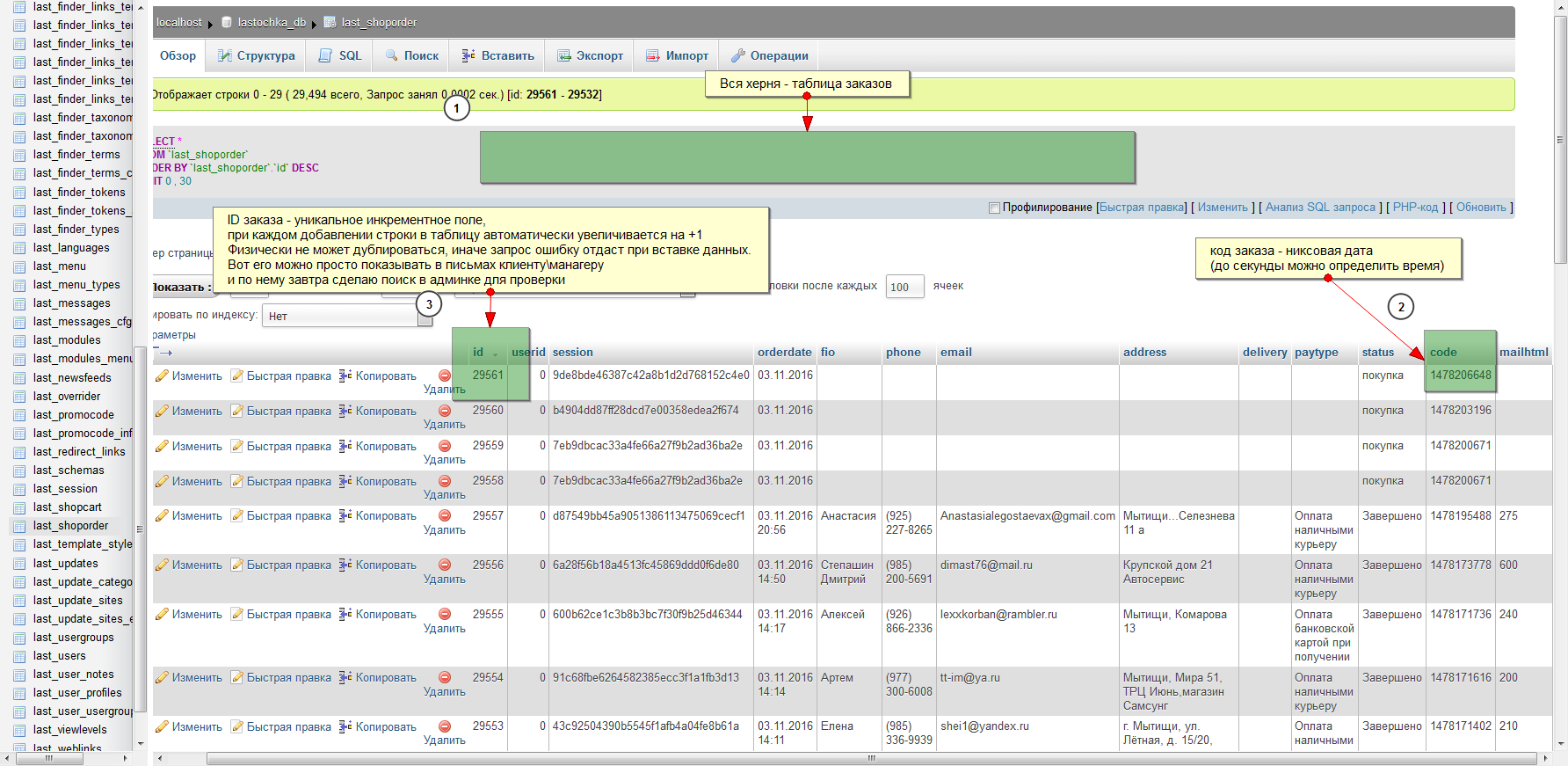This screenshot has height=766, width=1568.
Task: Switch to the Структура tab
Action: coord(257,55)
